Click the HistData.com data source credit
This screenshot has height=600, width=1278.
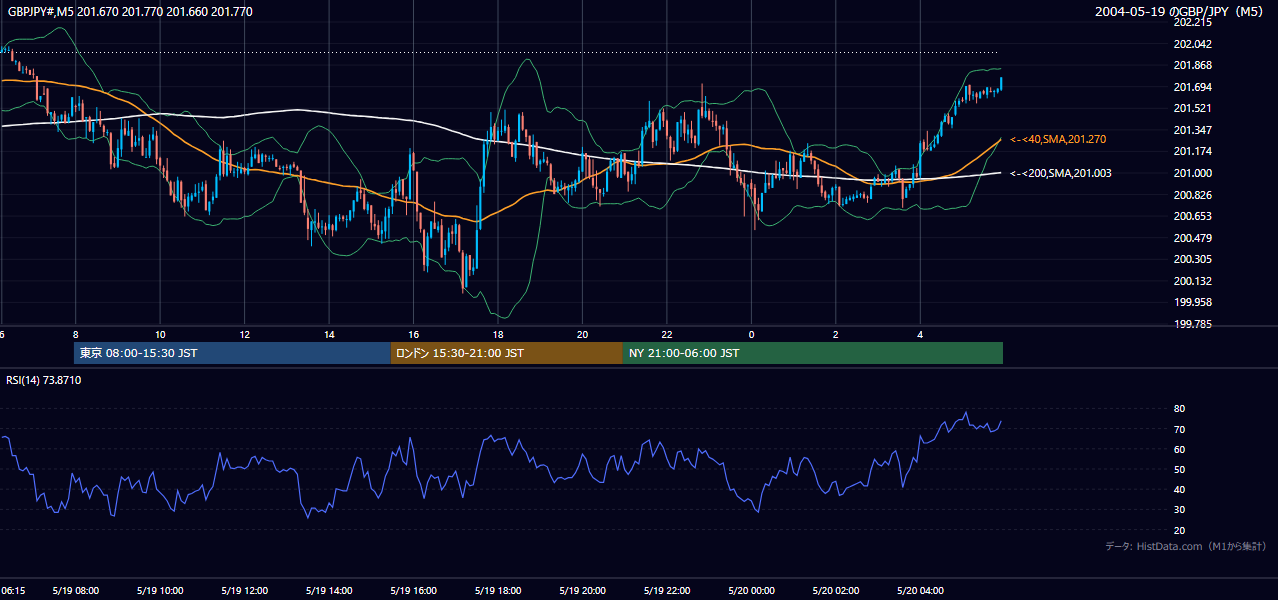[x=1186, y=546]
